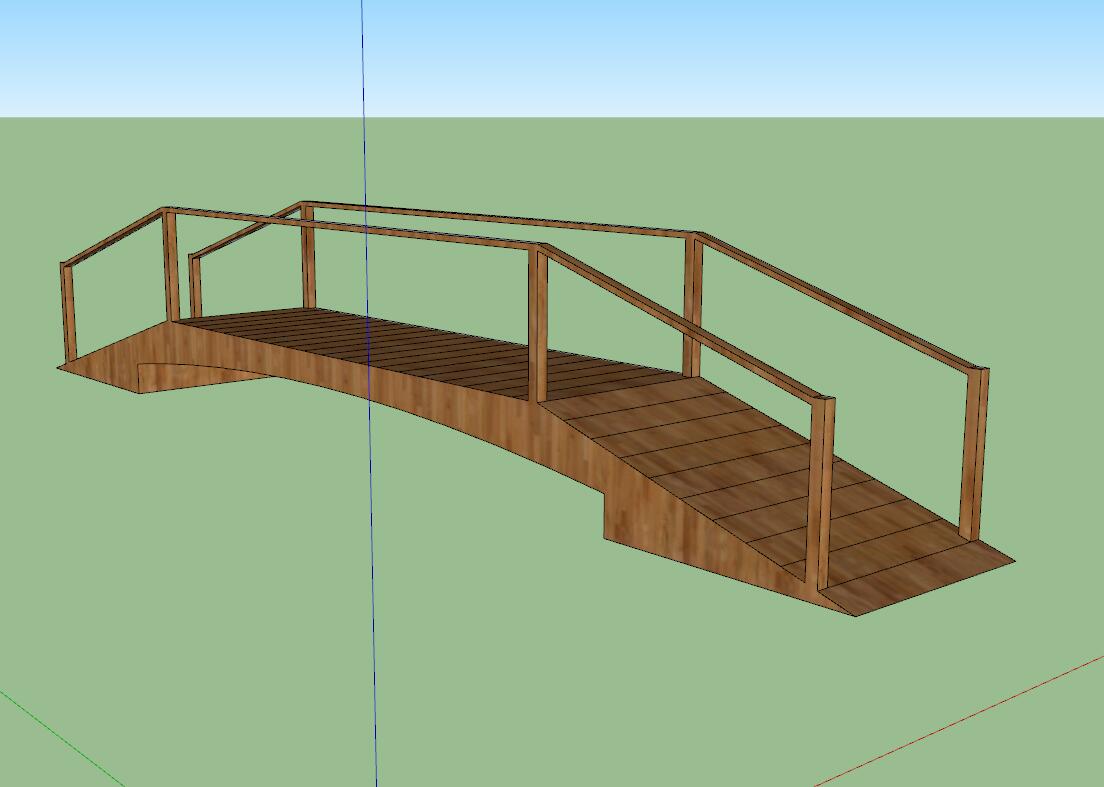Click the near railing's sloped handrail over right ramp
Image resolution: width=1104 pixels, height=787 pixels.
click(x=680, y=322)
